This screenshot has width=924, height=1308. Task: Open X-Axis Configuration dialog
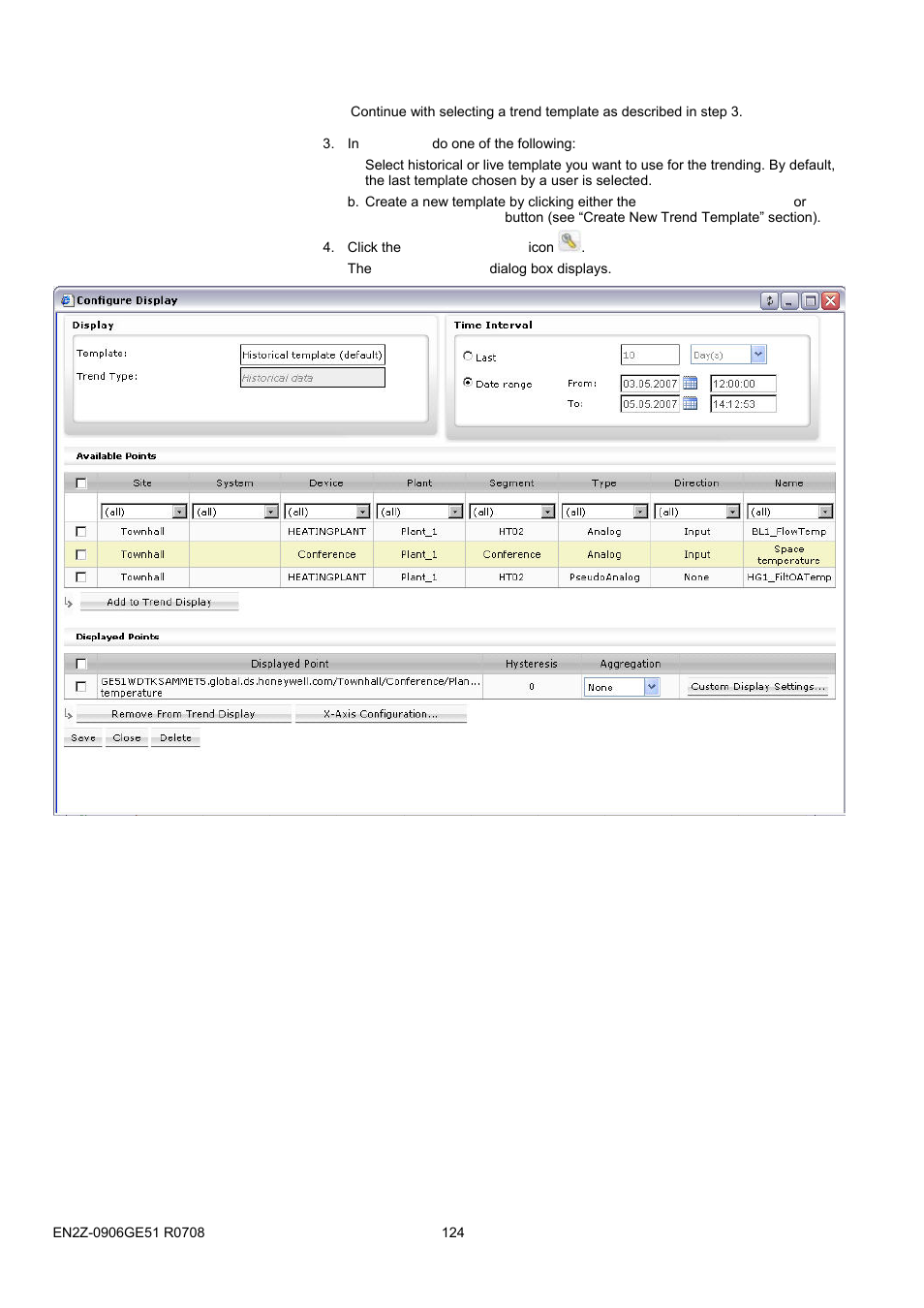381,714
